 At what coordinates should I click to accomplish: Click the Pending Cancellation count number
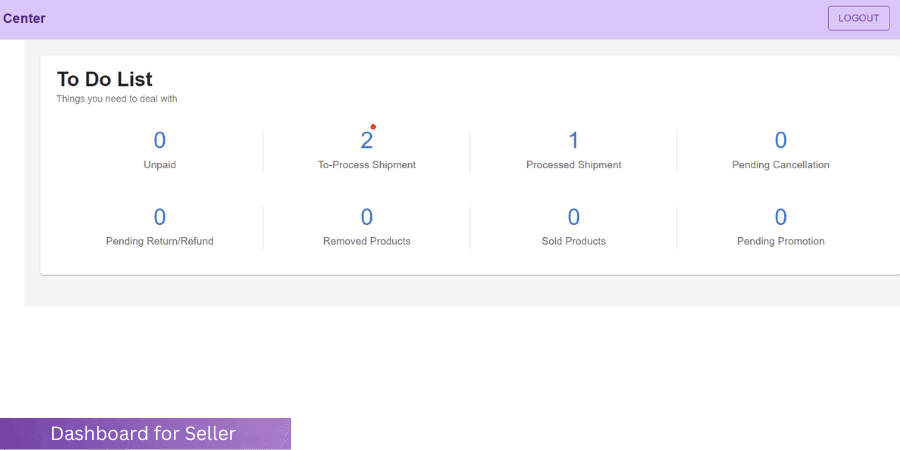(x=781, y=141)
